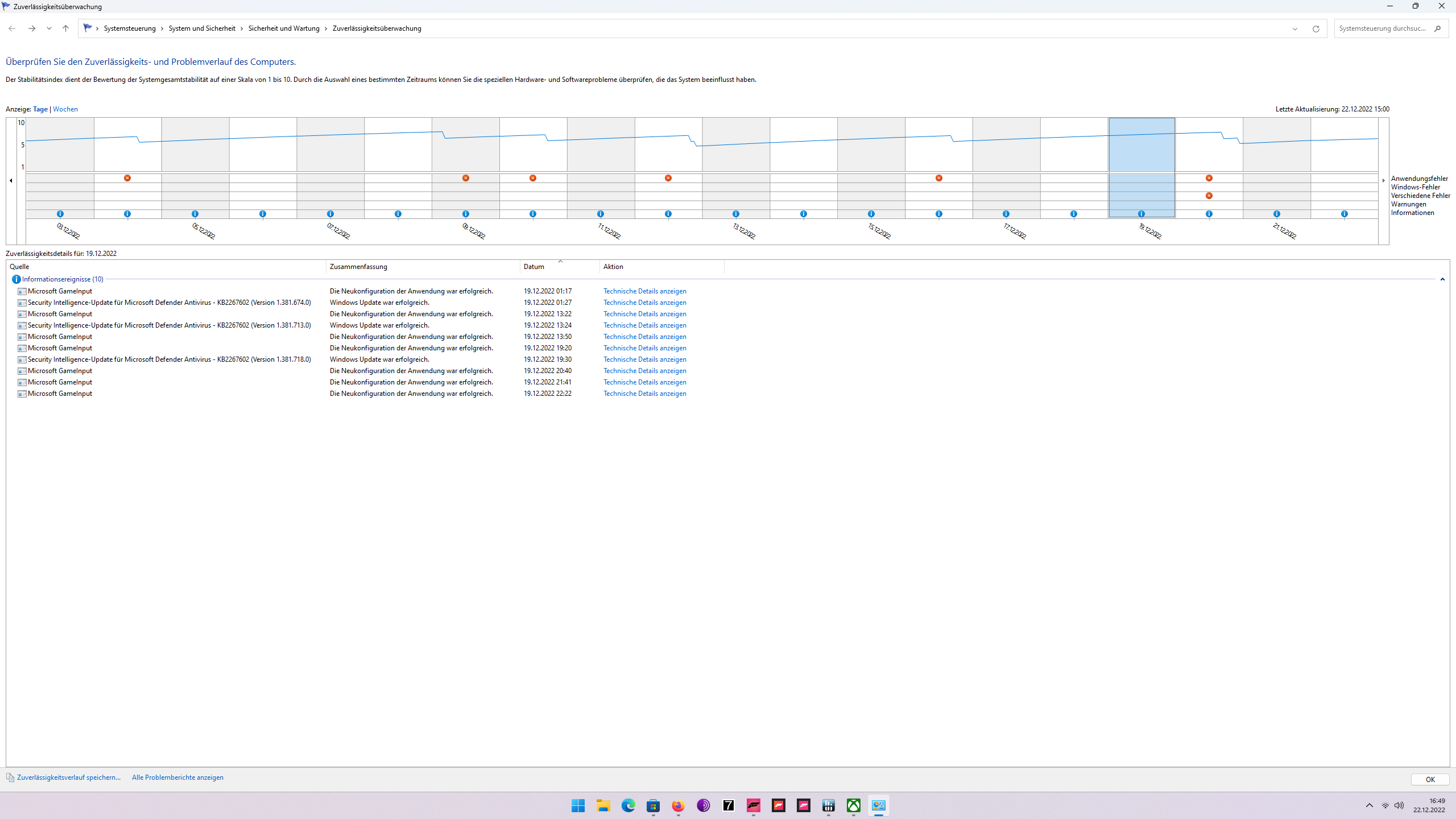
Task: Open Alle Problemberichte anzeigen
Action: (x=177, y=777)
